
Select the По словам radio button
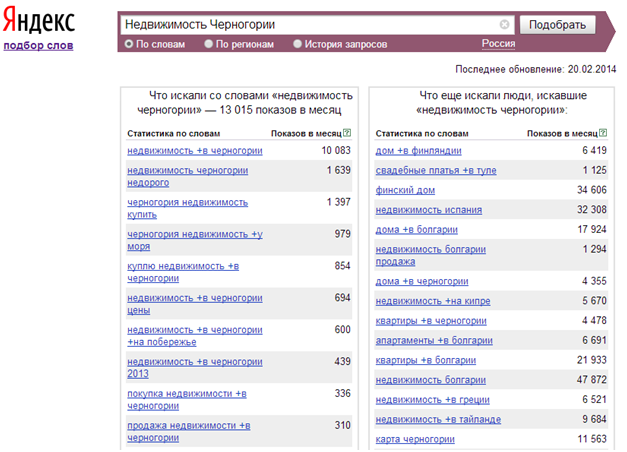point(128,44)
